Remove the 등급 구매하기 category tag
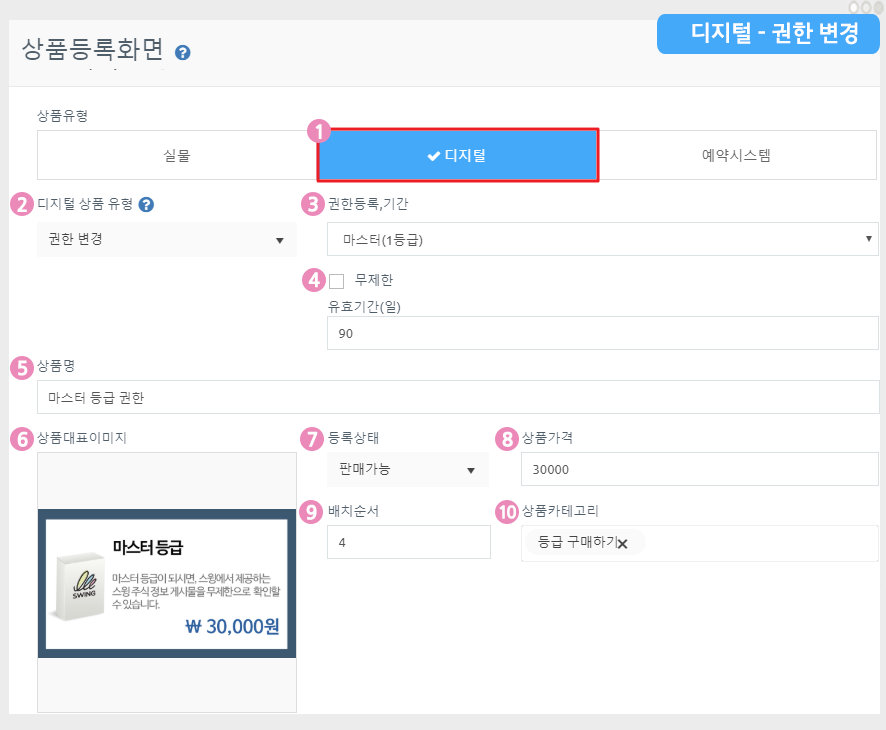The image size is (886, 730). pyautogui.click(x=622, y=543)
